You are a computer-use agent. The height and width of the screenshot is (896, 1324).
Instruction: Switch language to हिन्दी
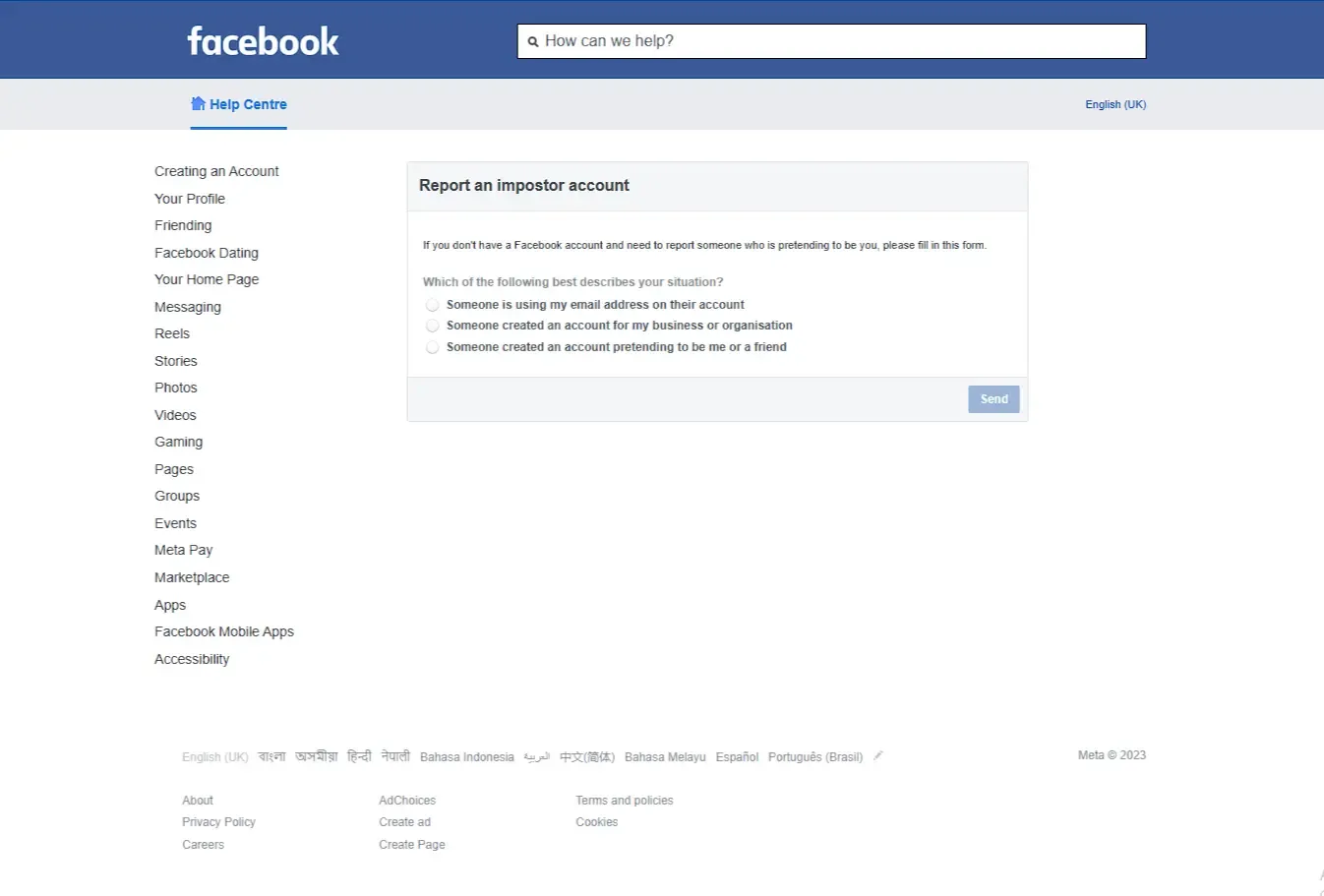(x=359, y=756)
